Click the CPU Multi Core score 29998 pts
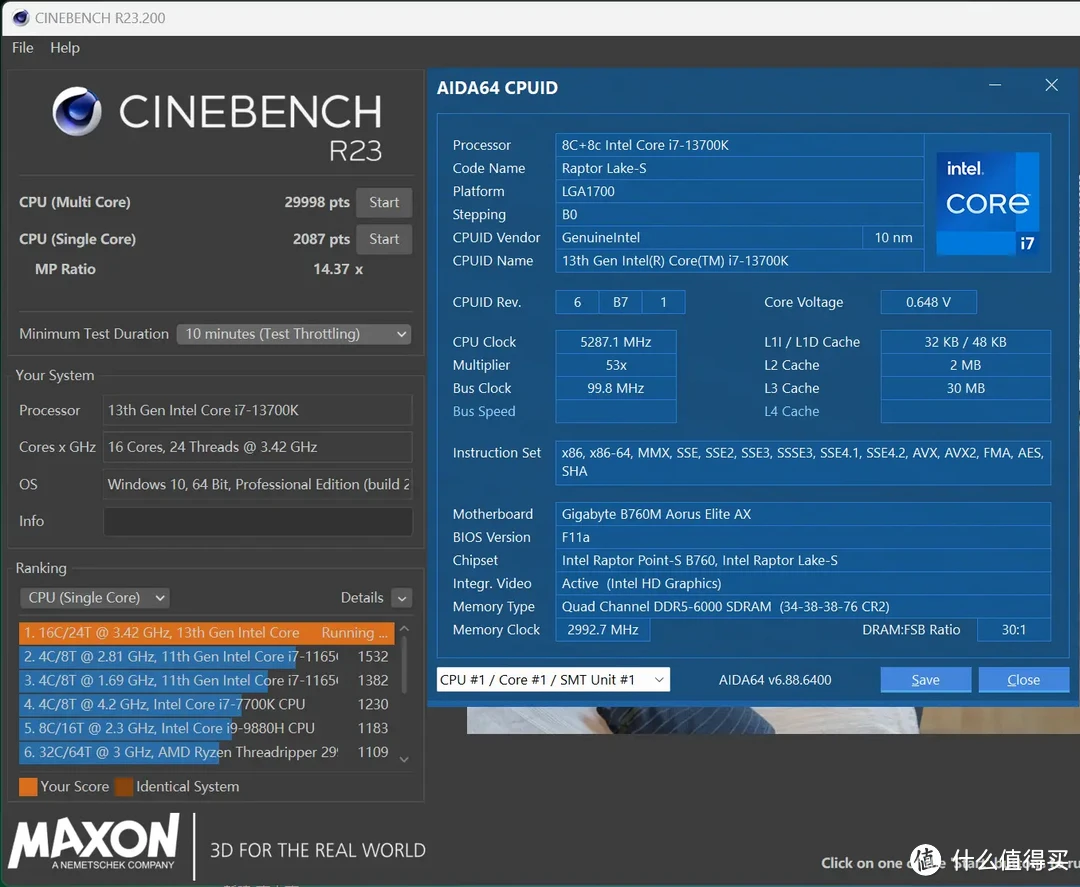 (317, 202)
